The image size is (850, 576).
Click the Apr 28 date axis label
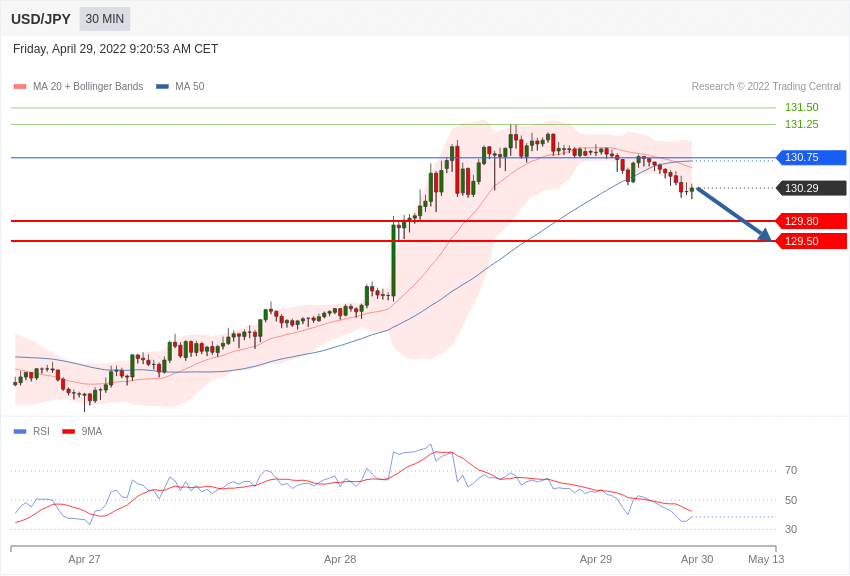pos(340,559)
